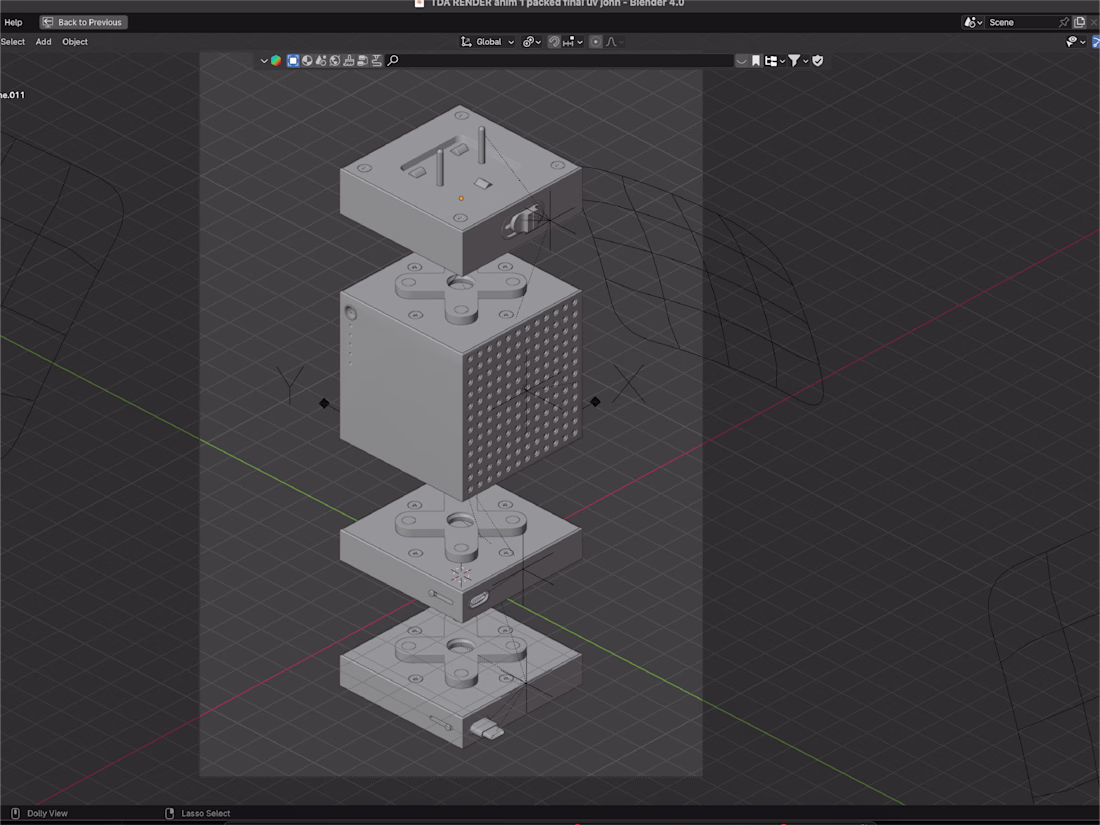Open viewport visibility and selectability dropdown
1100x825 pixels.
[1075, 42]
